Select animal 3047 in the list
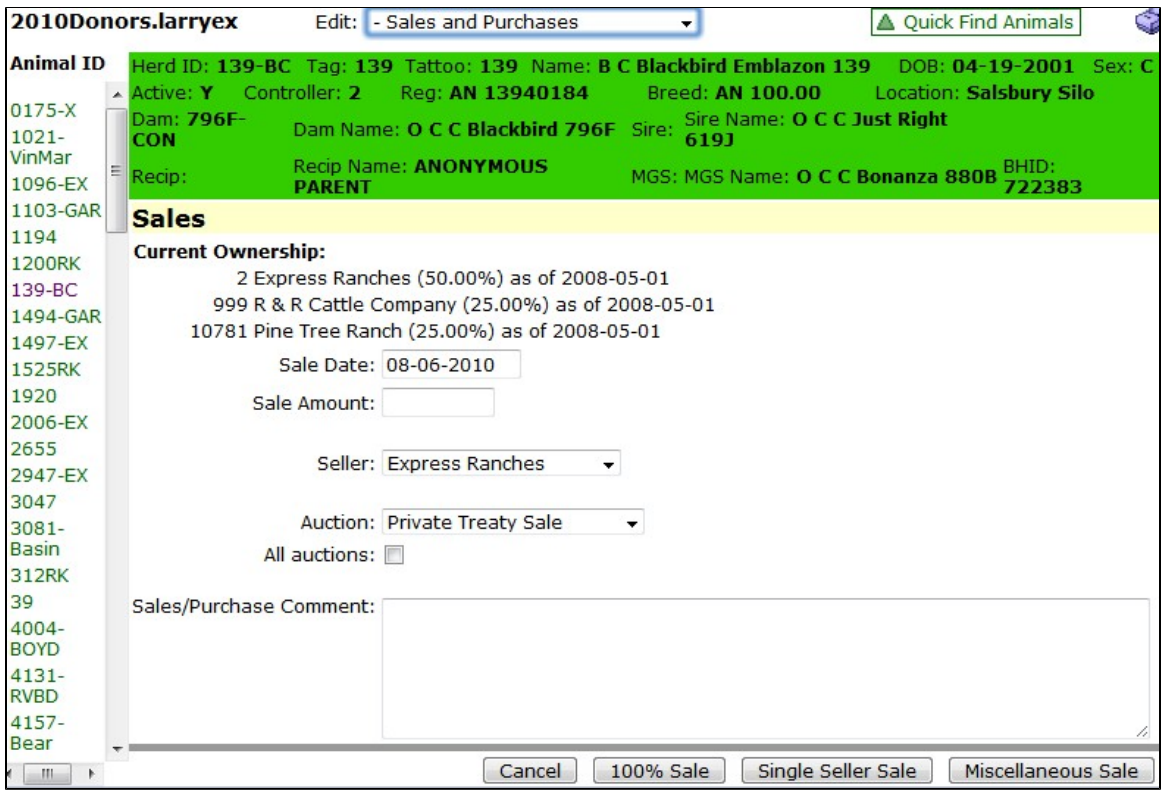 tap(34, 502)
